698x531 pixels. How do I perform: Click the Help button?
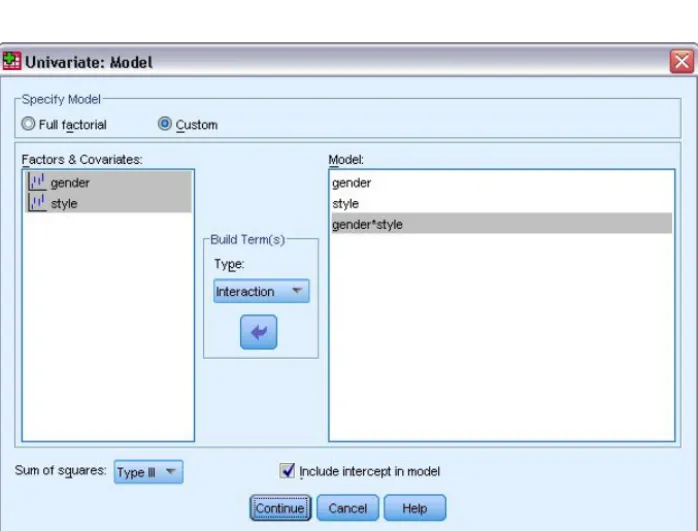[x=414, y=508]
